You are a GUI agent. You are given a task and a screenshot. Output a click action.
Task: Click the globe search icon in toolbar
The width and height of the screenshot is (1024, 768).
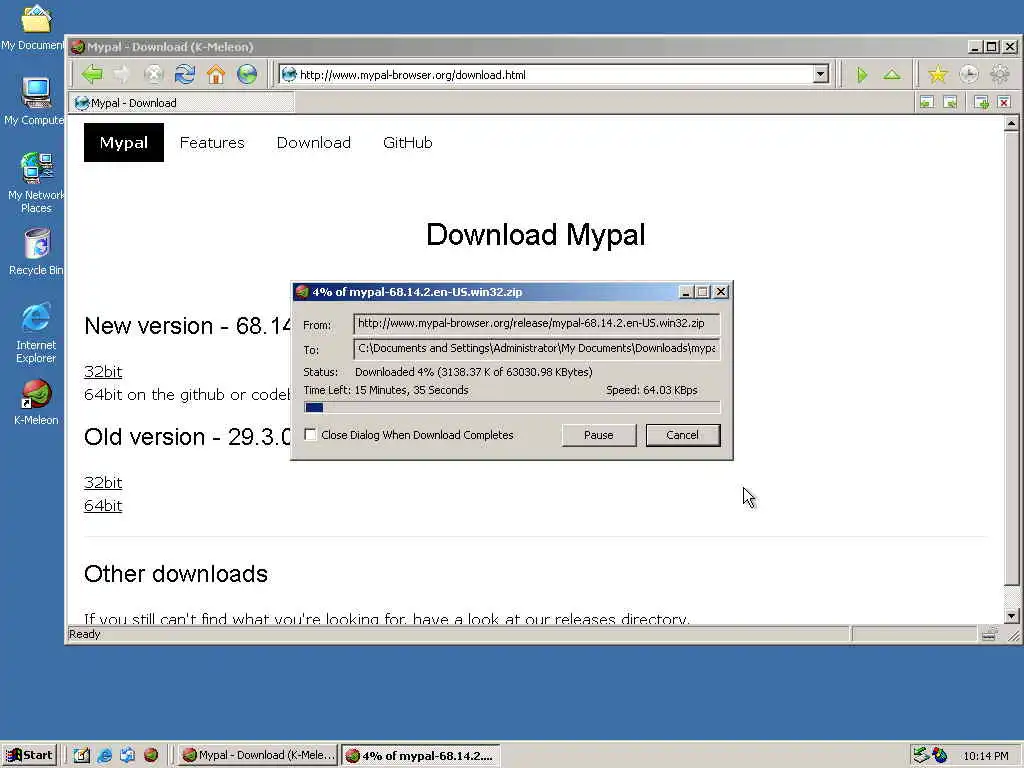tap(247, 74)
